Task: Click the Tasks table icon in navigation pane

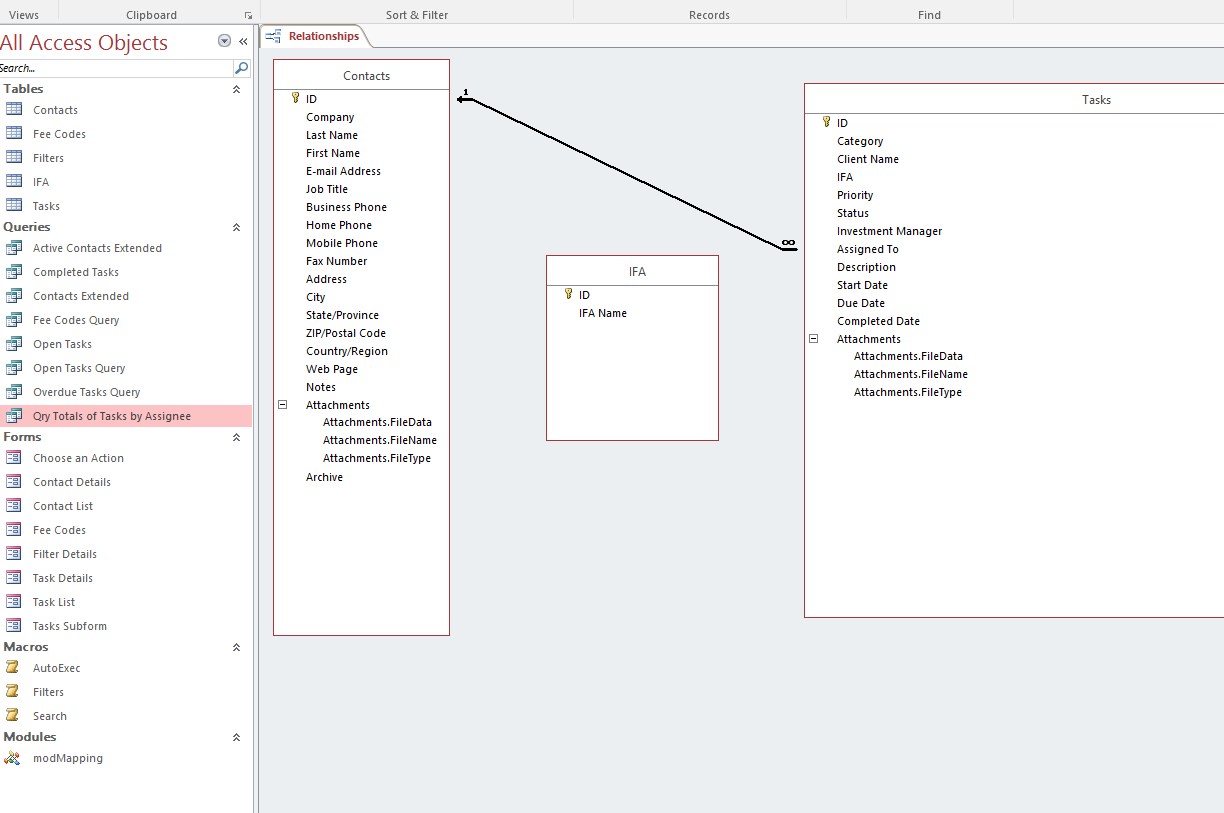Action: coord(14,205)
